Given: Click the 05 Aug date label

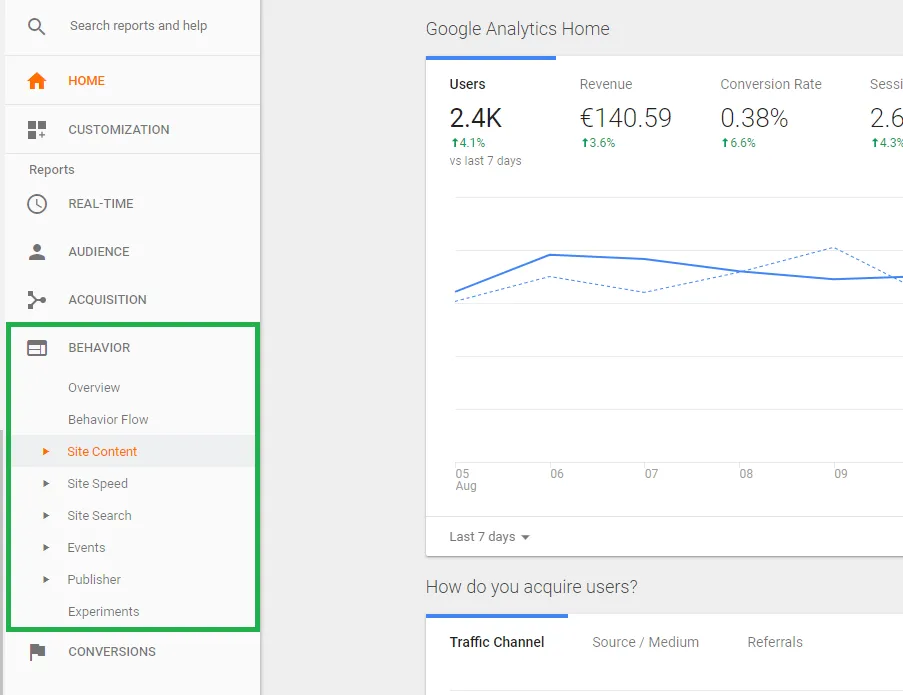Looking at the screenshot, I should coord(466,480).
